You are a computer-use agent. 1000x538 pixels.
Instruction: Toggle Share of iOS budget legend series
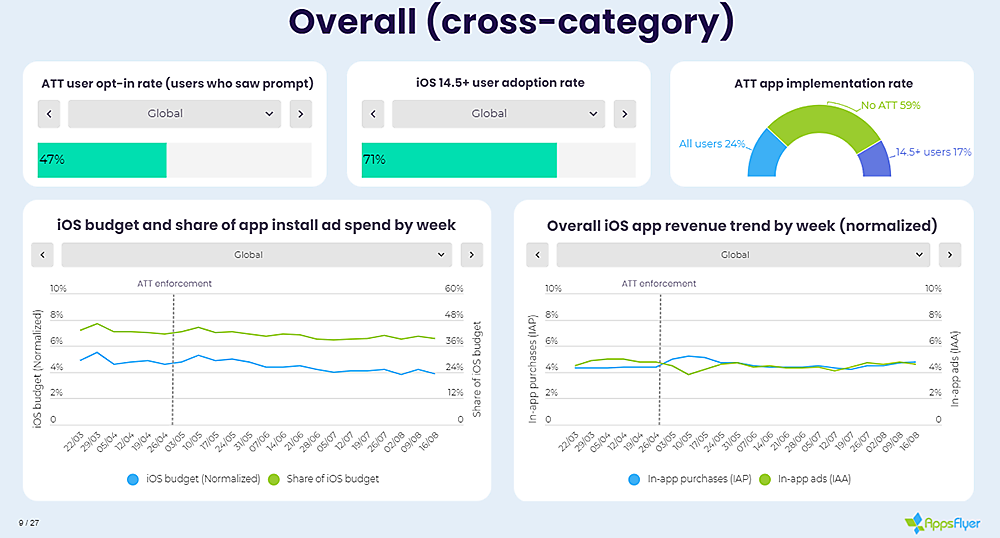[322, 479]
